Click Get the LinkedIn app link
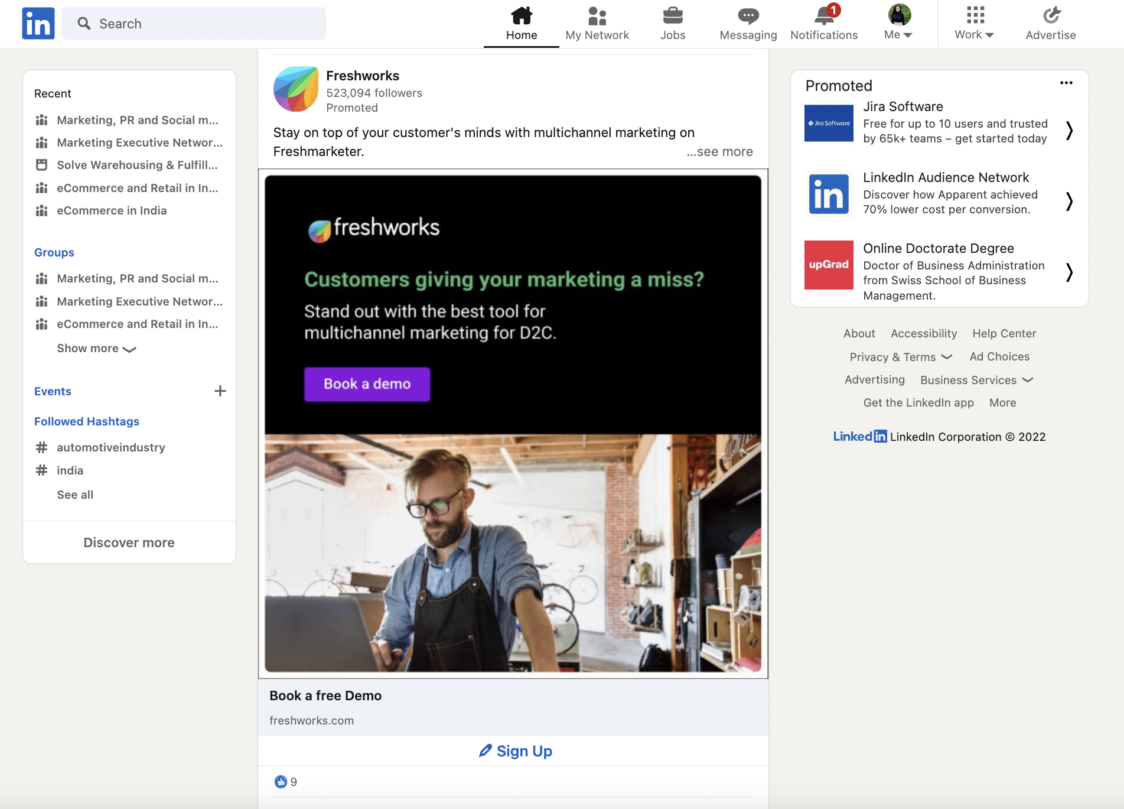 tap(918, 403)
